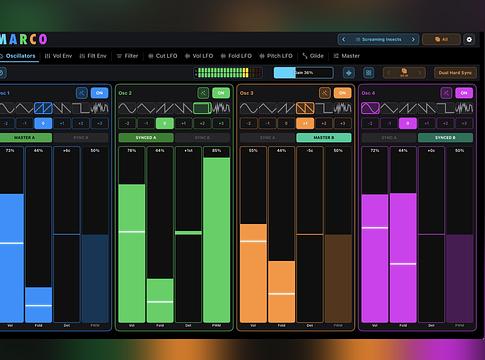Set Osc 4 octave to -1
Image resolution: width=485 pixels, height=360 pixels.
click(x=389, y=124)
